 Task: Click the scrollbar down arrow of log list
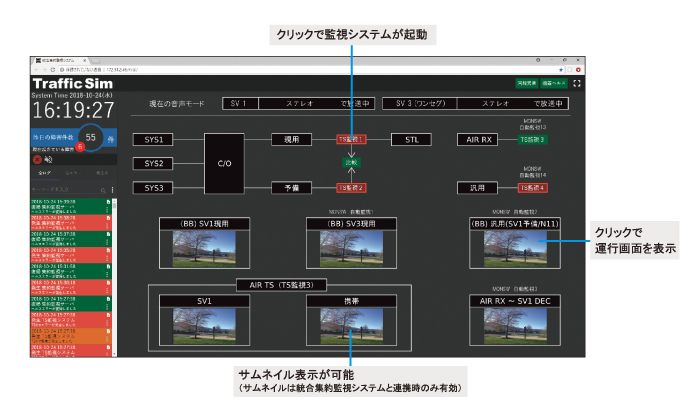coord(114,354)
